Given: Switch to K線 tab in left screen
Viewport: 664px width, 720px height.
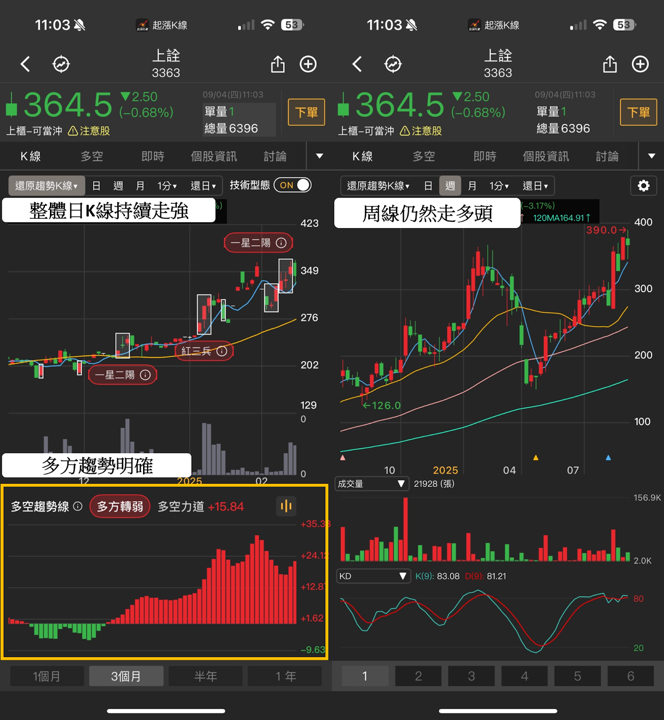Looking at the screenshot, I should click(x=30, y=156).
